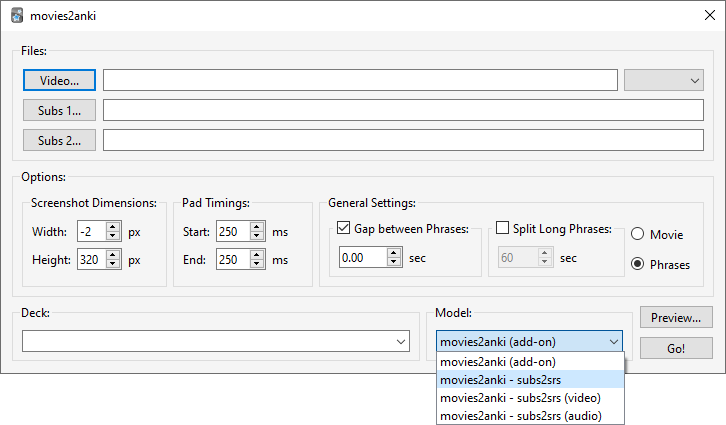Image resolution: width=726 pixels, height=425 pixels.
Task: Collapse the Model combo box
Action: pyautogui.click(x=613, y=342)
